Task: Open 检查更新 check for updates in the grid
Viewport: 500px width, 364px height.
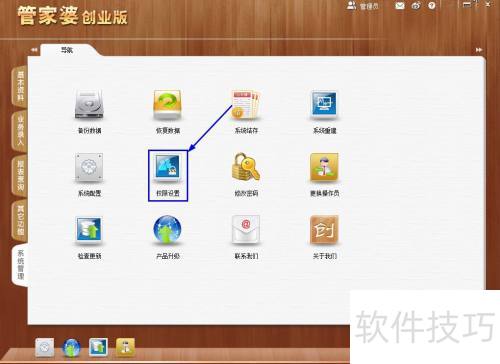Action: (x=89, y=230)
